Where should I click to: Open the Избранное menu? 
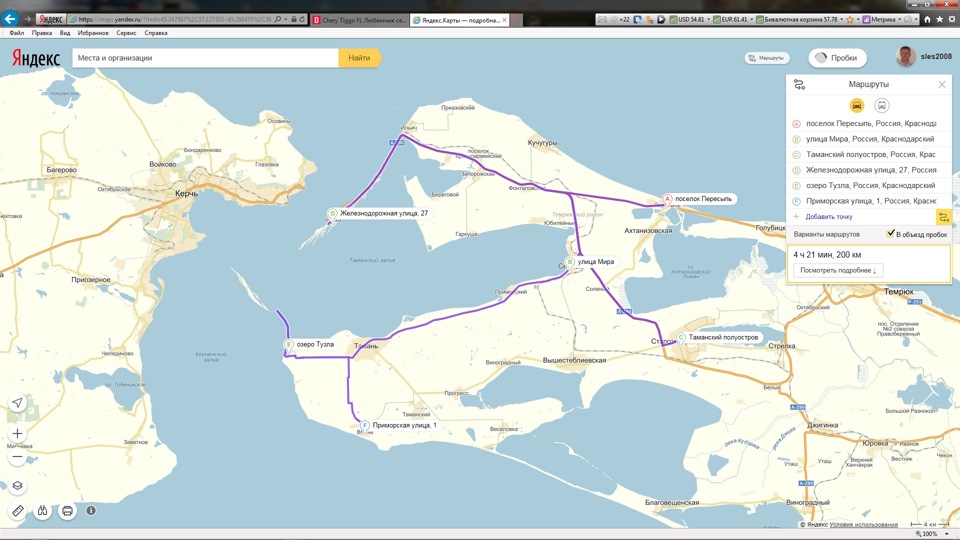(x=93, y=33)
